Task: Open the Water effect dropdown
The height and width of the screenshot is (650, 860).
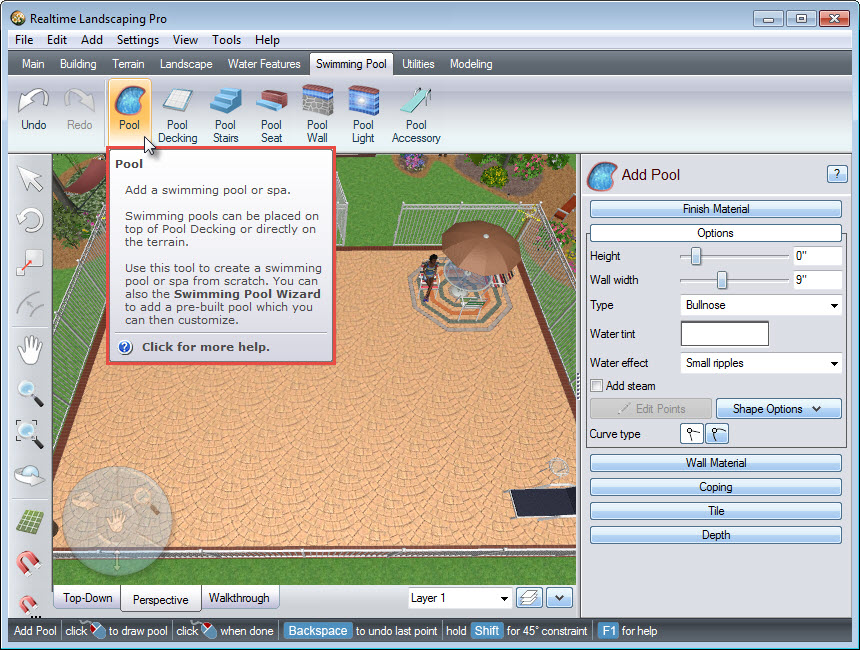Action: [761, 363]
